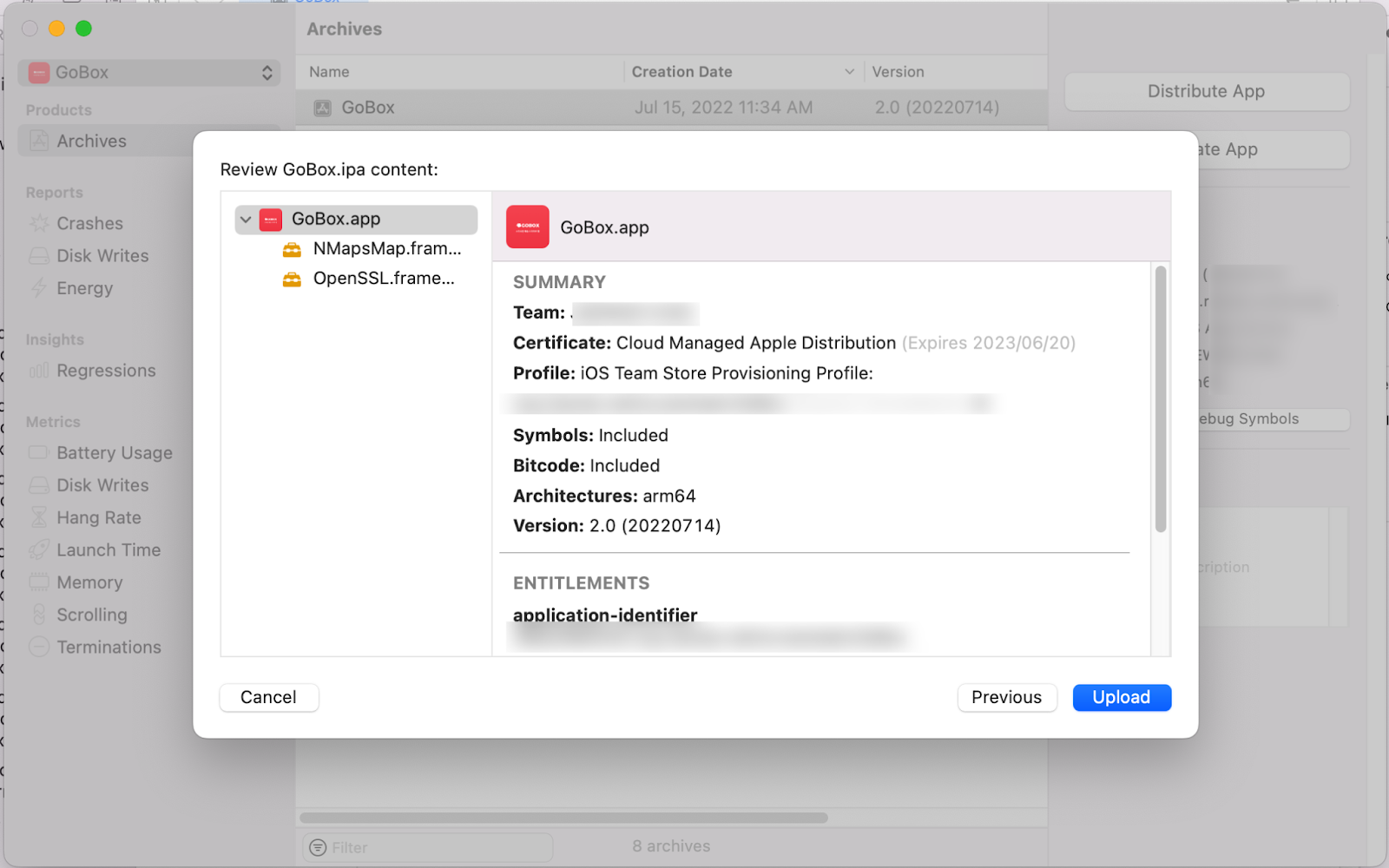Click the Version 2.0 (20220714) summary line
This screenshot has width=1389, height=868.
[616, 526]
